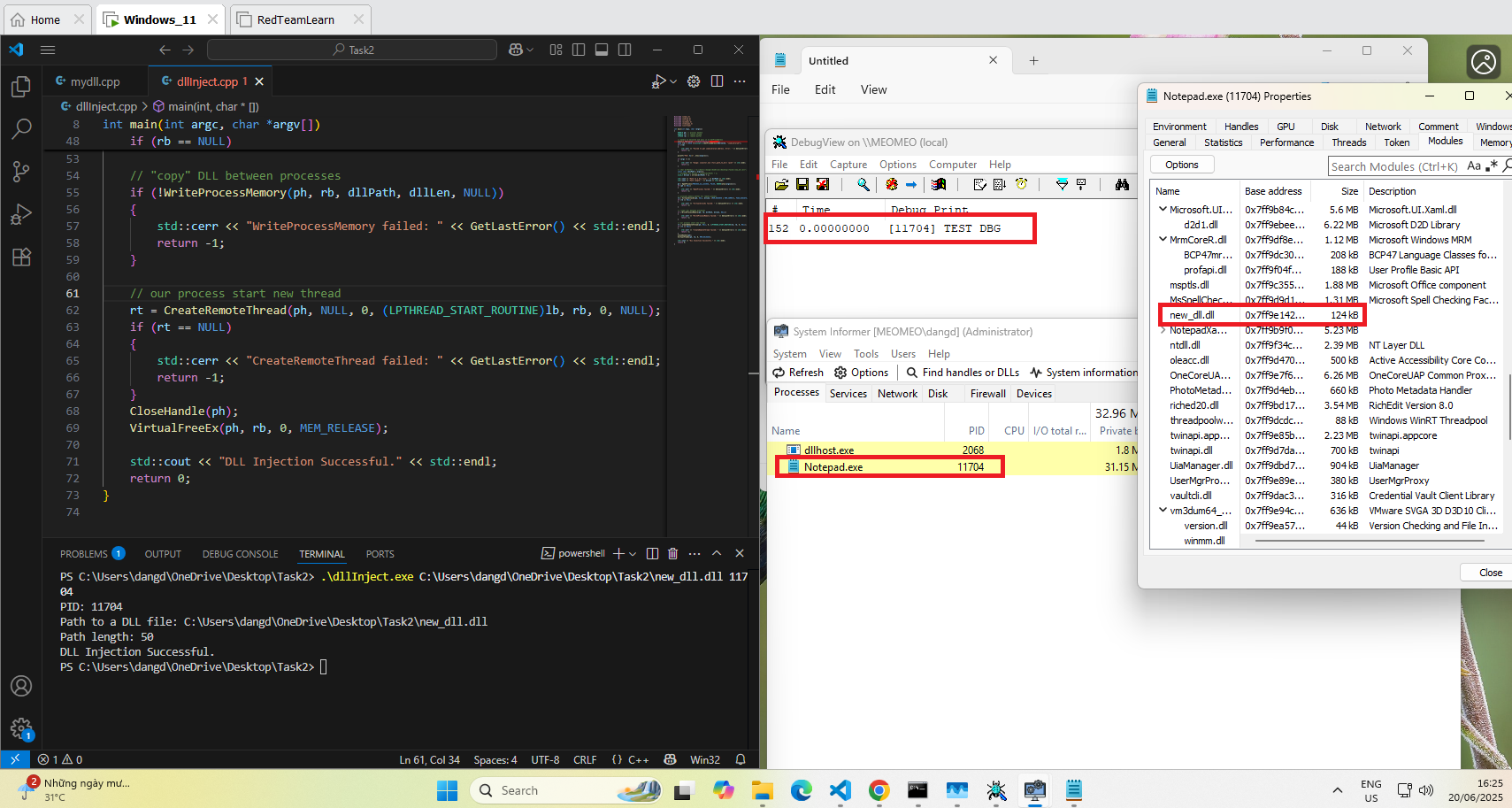Click the Options button in Properties Modules
This screenshot has width=1512, height=808.
point(1182,165)
